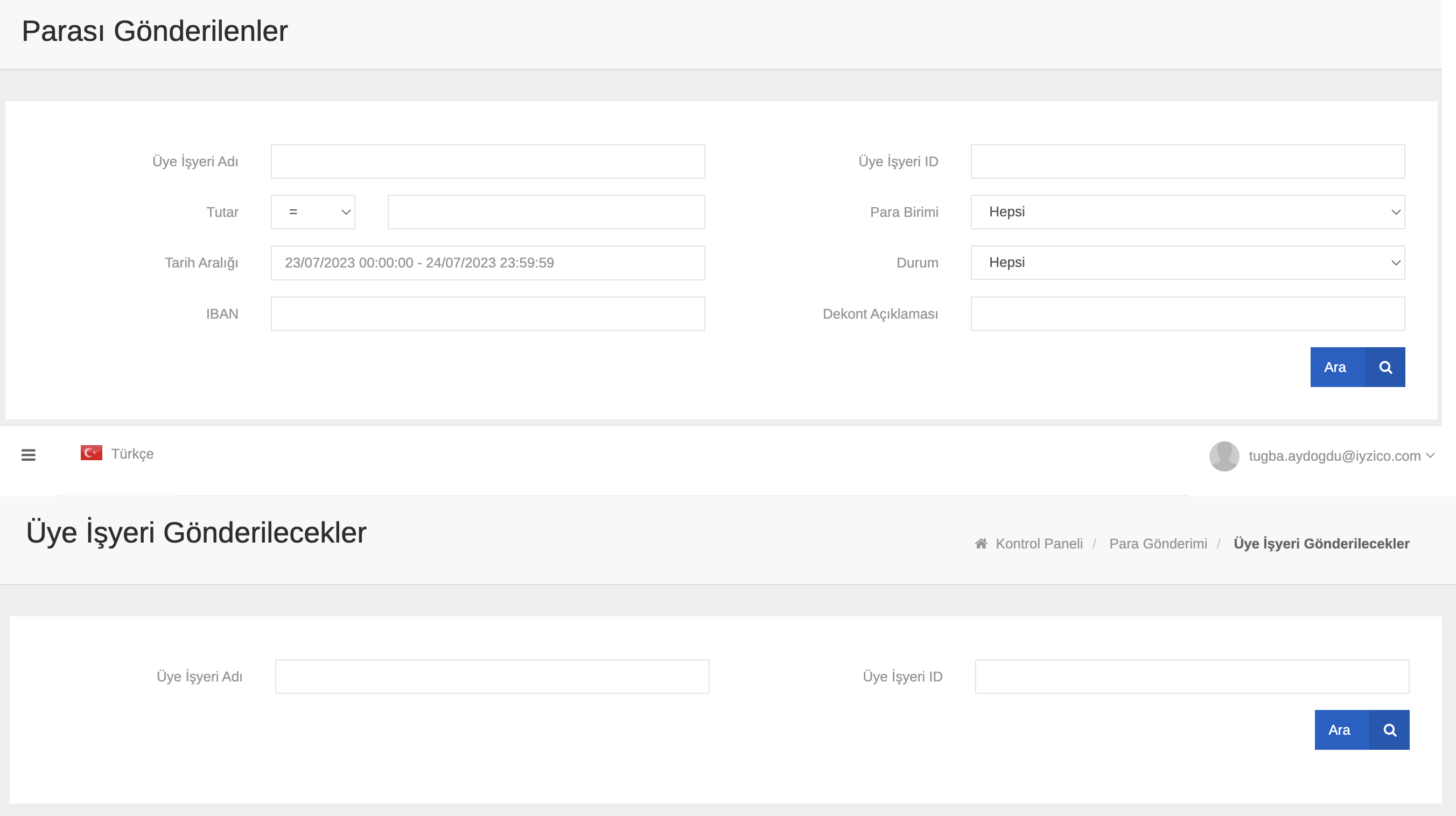Go to the Para Gönderimi breadcrumb link

(1158, 544)
